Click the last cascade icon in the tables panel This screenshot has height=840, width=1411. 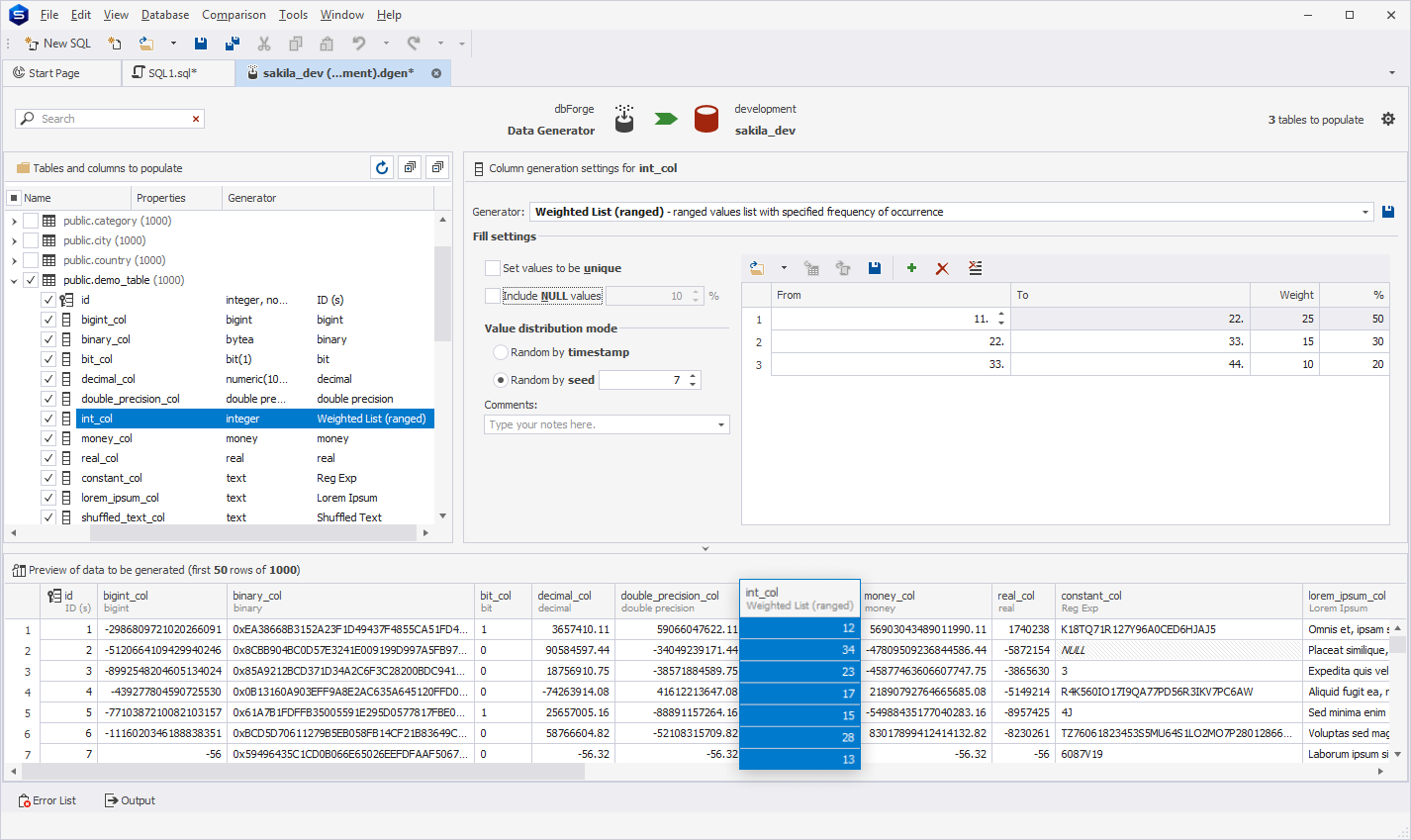point(437,168)
